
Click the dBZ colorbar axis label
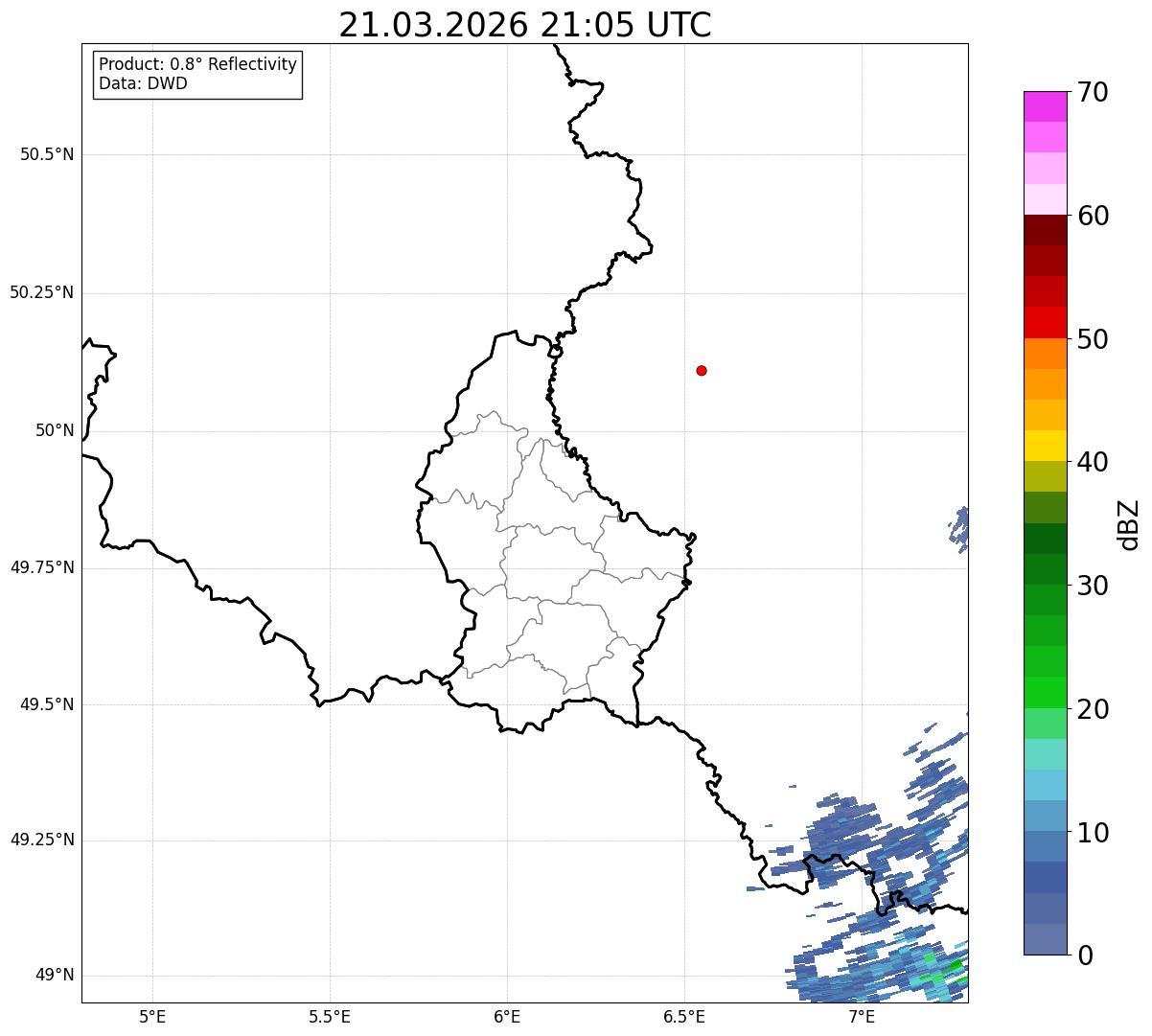tap(1129, 523)
